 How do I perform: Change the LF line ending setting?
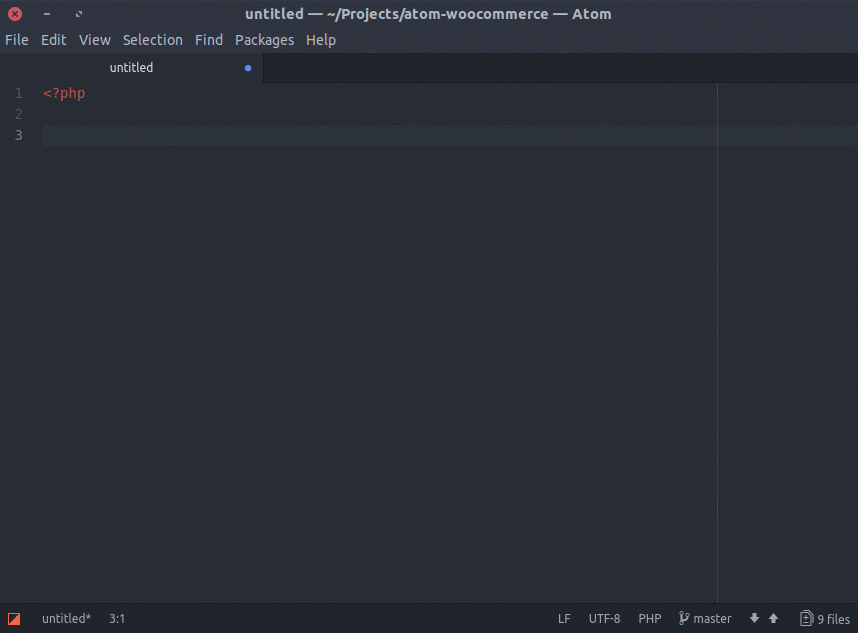tap(564, 619)
